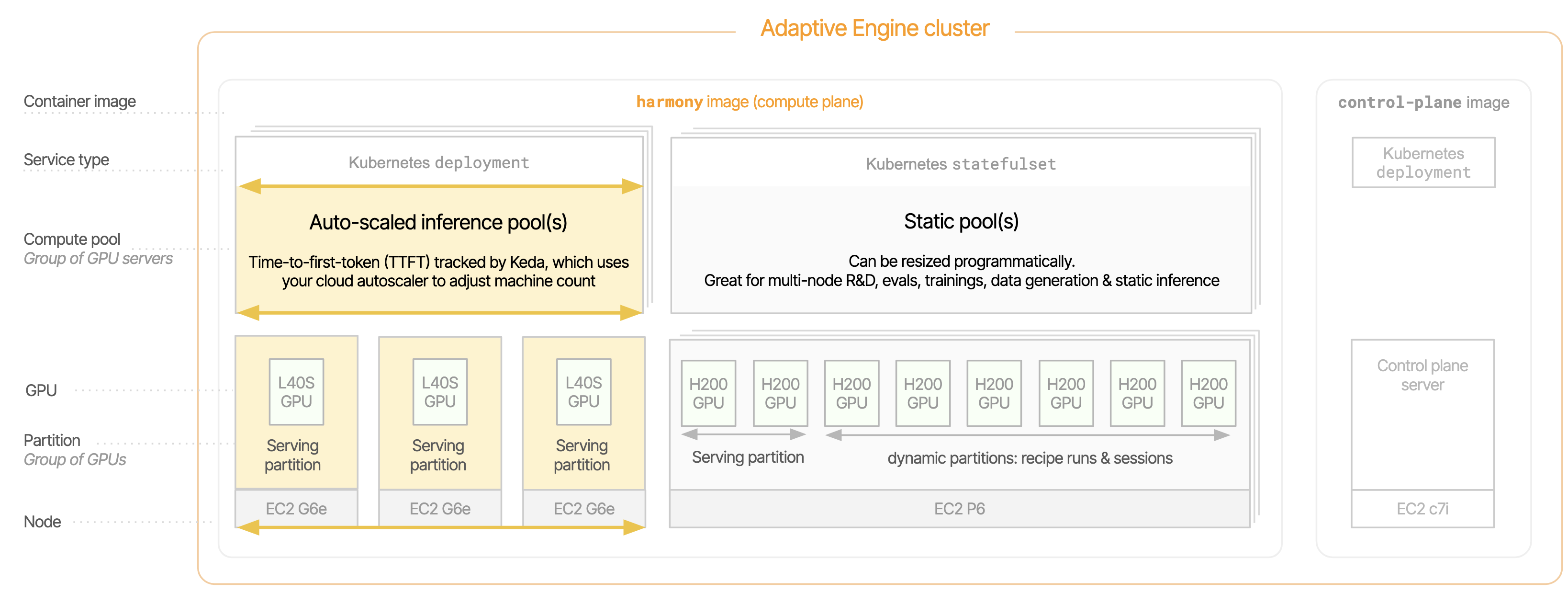This screenshot has height=593, width=1568.
Task: Click the "Adaptive Engine cluster" title
Action: 874,28
